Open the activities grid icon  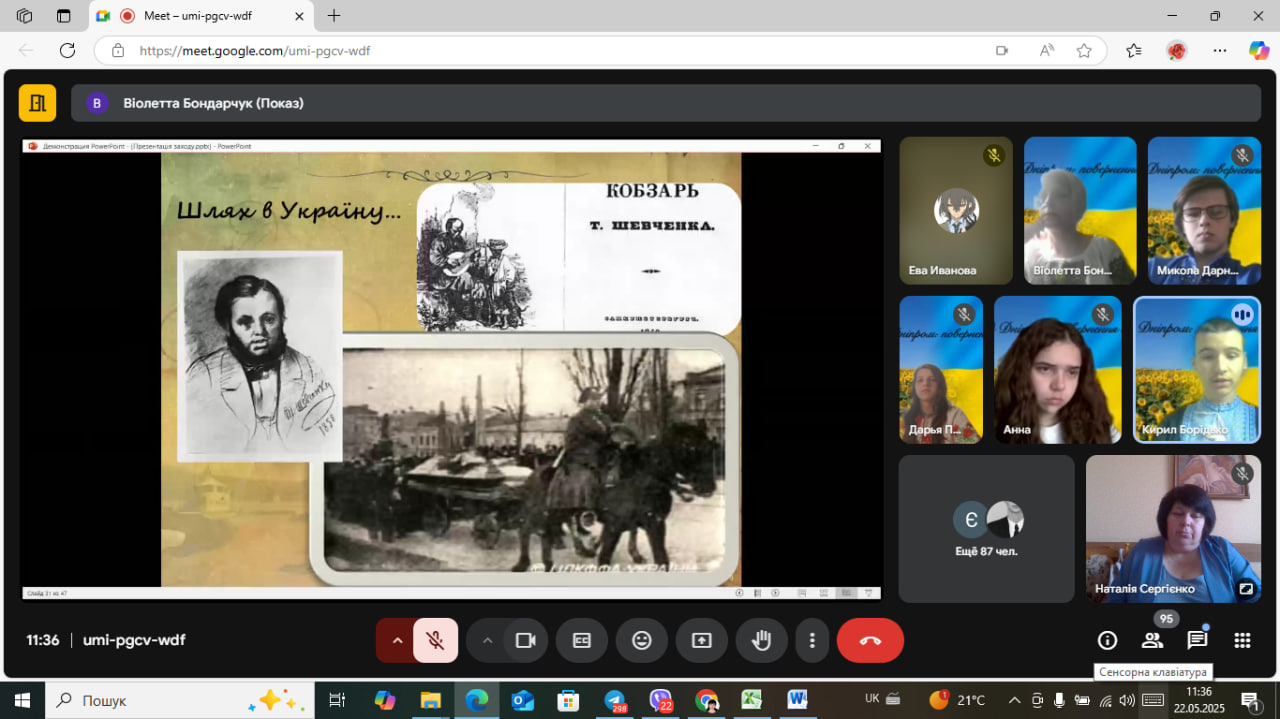click(1242, 640)
